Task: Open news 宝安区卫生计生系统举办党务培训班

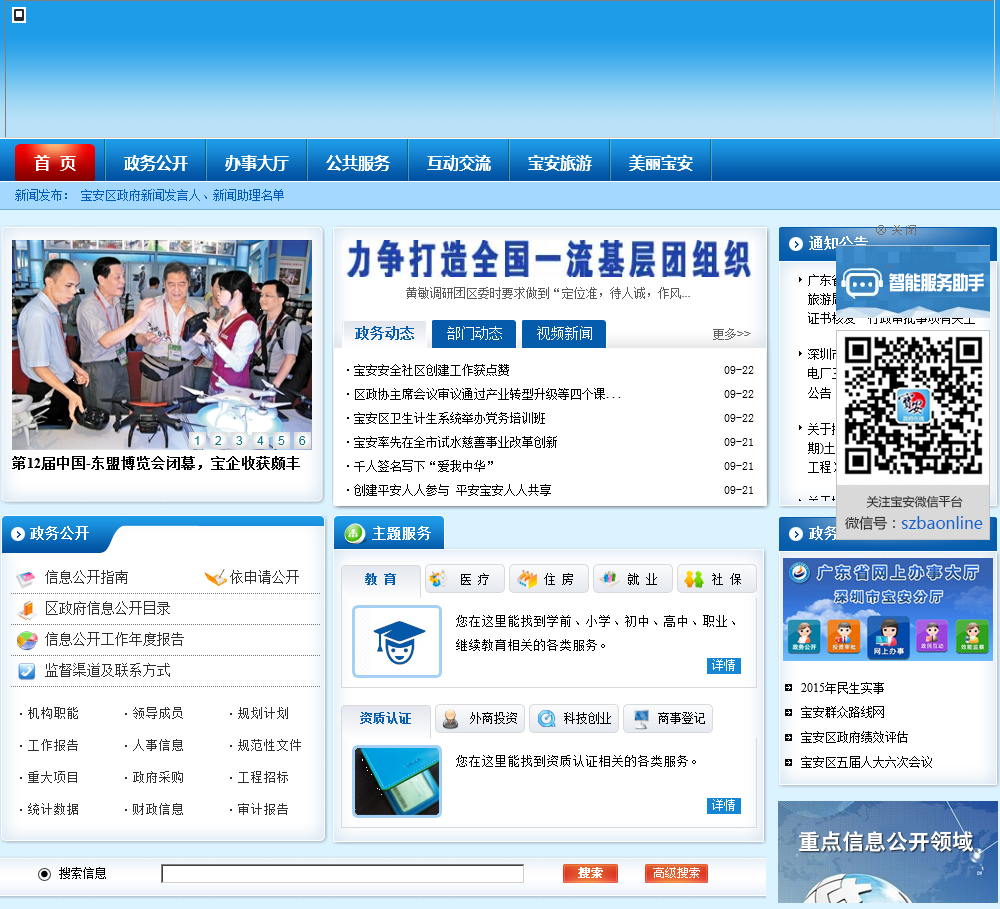Action: coord(450,418)
